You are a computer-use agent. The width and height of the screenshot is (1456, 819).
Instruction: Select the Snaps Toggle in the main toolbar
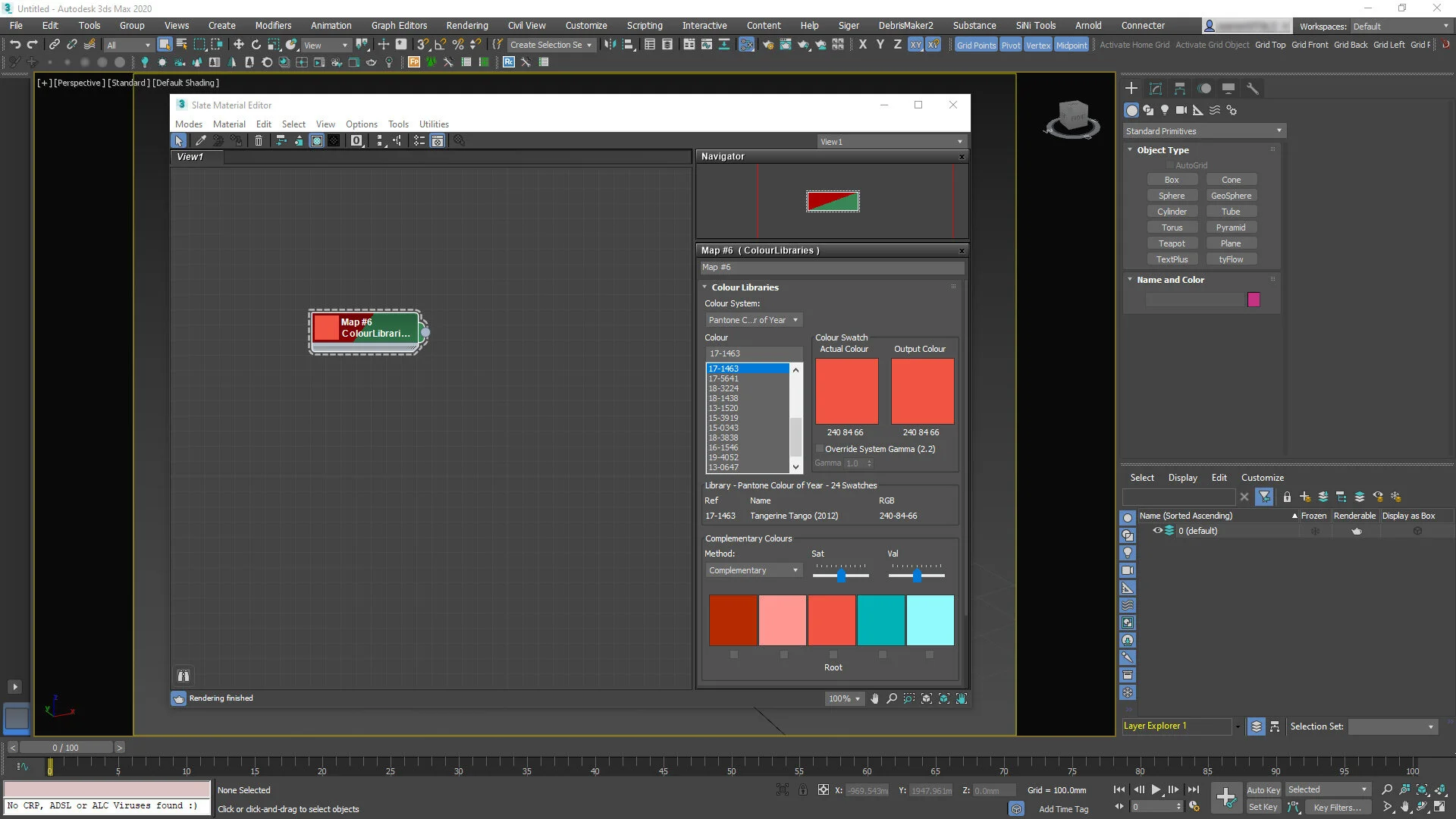[x=422, y=44]
